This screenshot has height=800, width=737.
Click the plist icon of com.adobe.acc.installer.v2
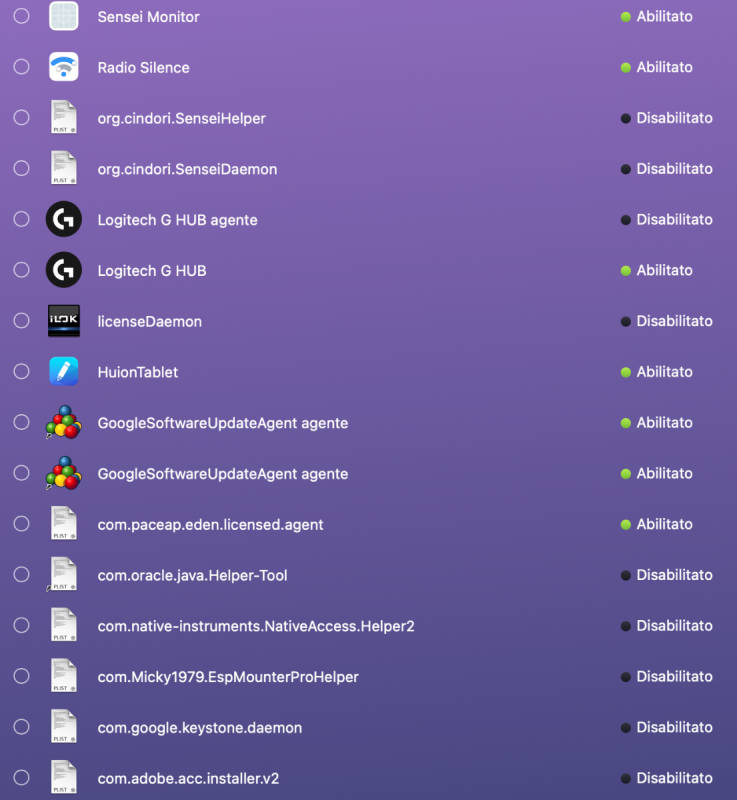[64, 778]
